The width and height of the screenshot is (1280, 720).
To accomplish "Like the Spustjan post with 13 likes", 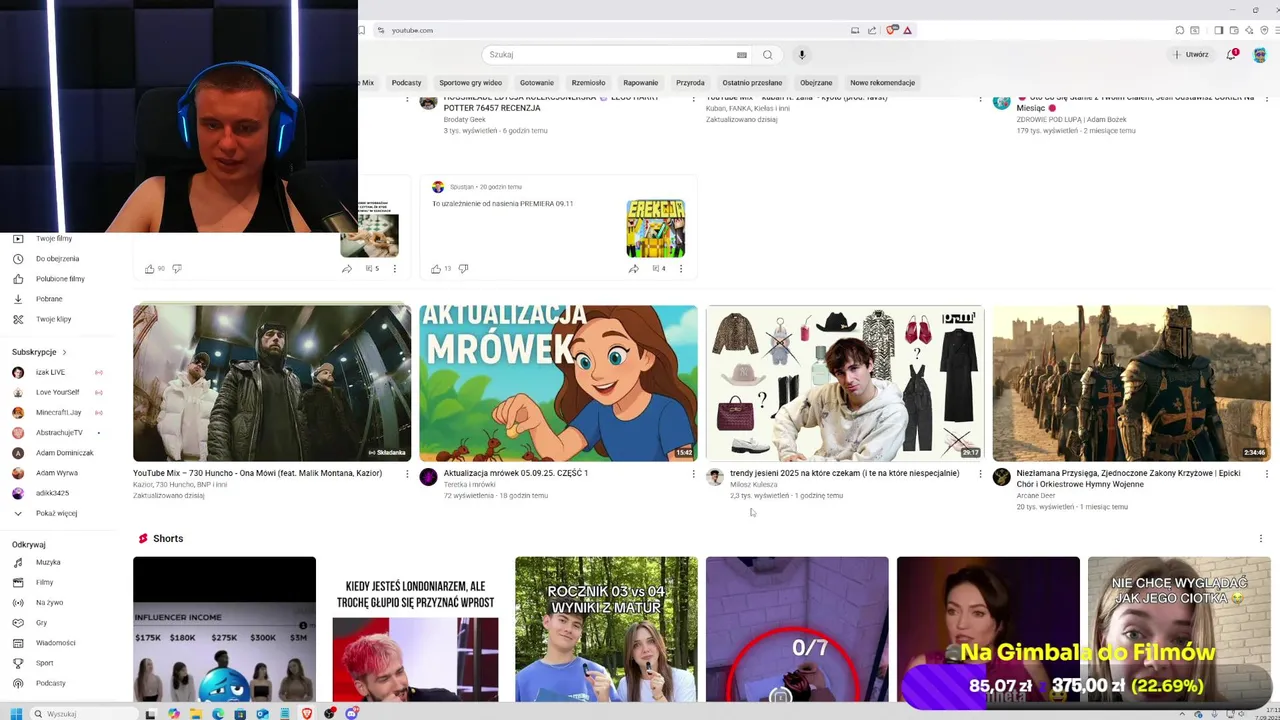I will [436, 268].
